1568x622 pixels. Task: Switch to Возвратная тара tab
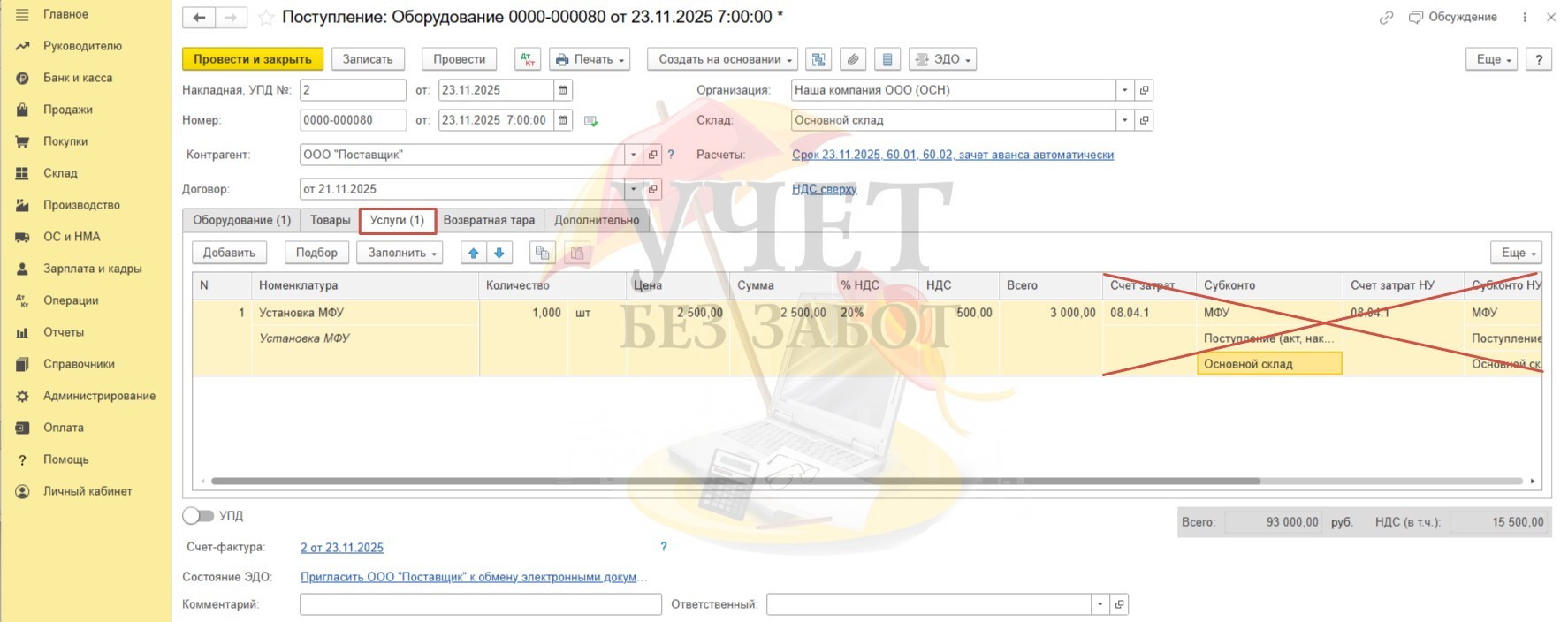[x=489, y=220]
